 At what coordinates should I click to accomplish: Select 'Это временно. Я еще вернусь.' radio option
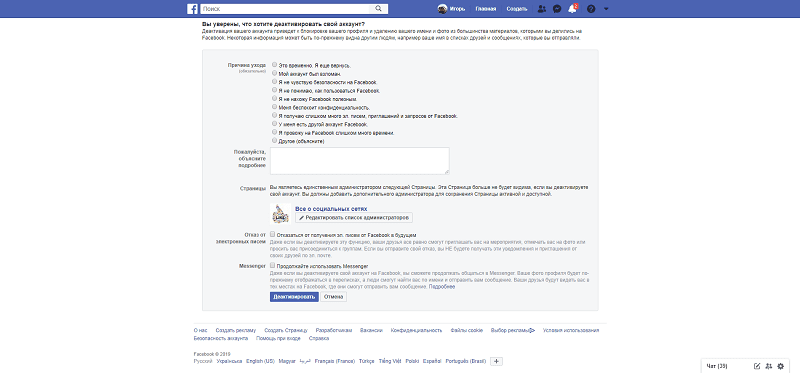(x=275, y=65)
